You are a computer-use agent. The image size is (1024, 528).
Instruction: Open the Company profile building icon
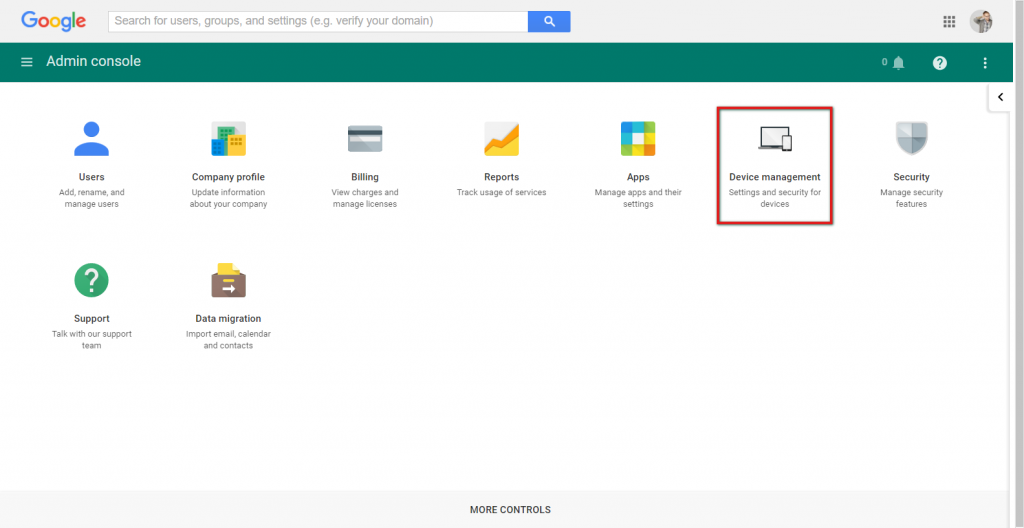pos(229,139)
